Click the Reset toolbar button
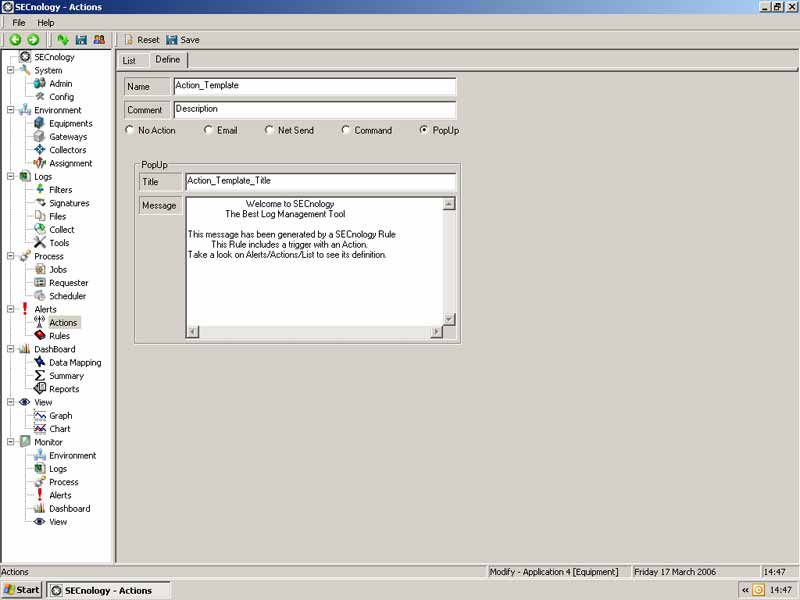 tap(142, 40)
